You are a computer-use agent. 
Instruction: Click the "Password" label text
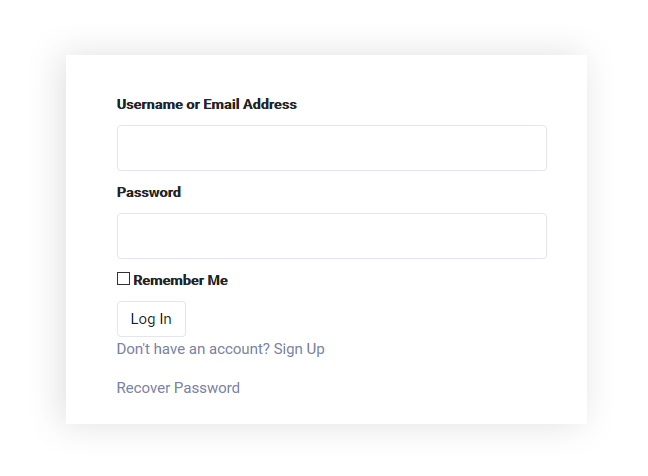pyautogui.click(x=149, y=192)
